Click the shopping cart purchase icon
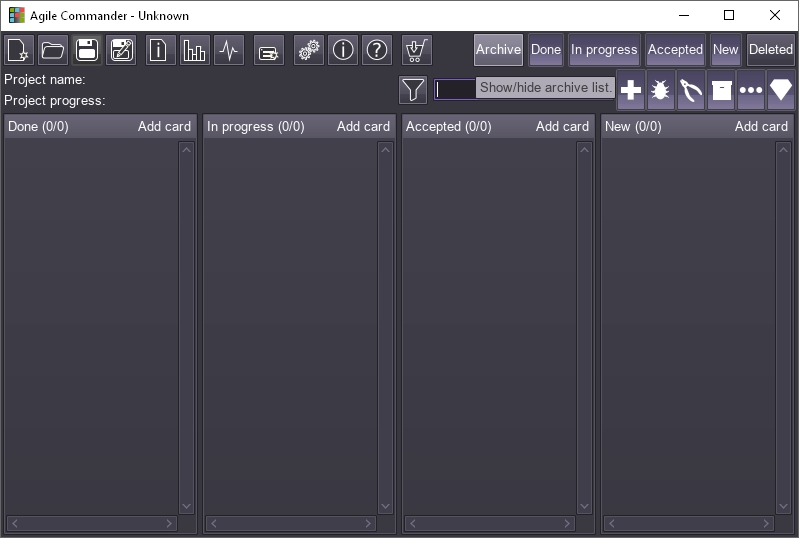799x538 pixels. (x=417, y=50)
